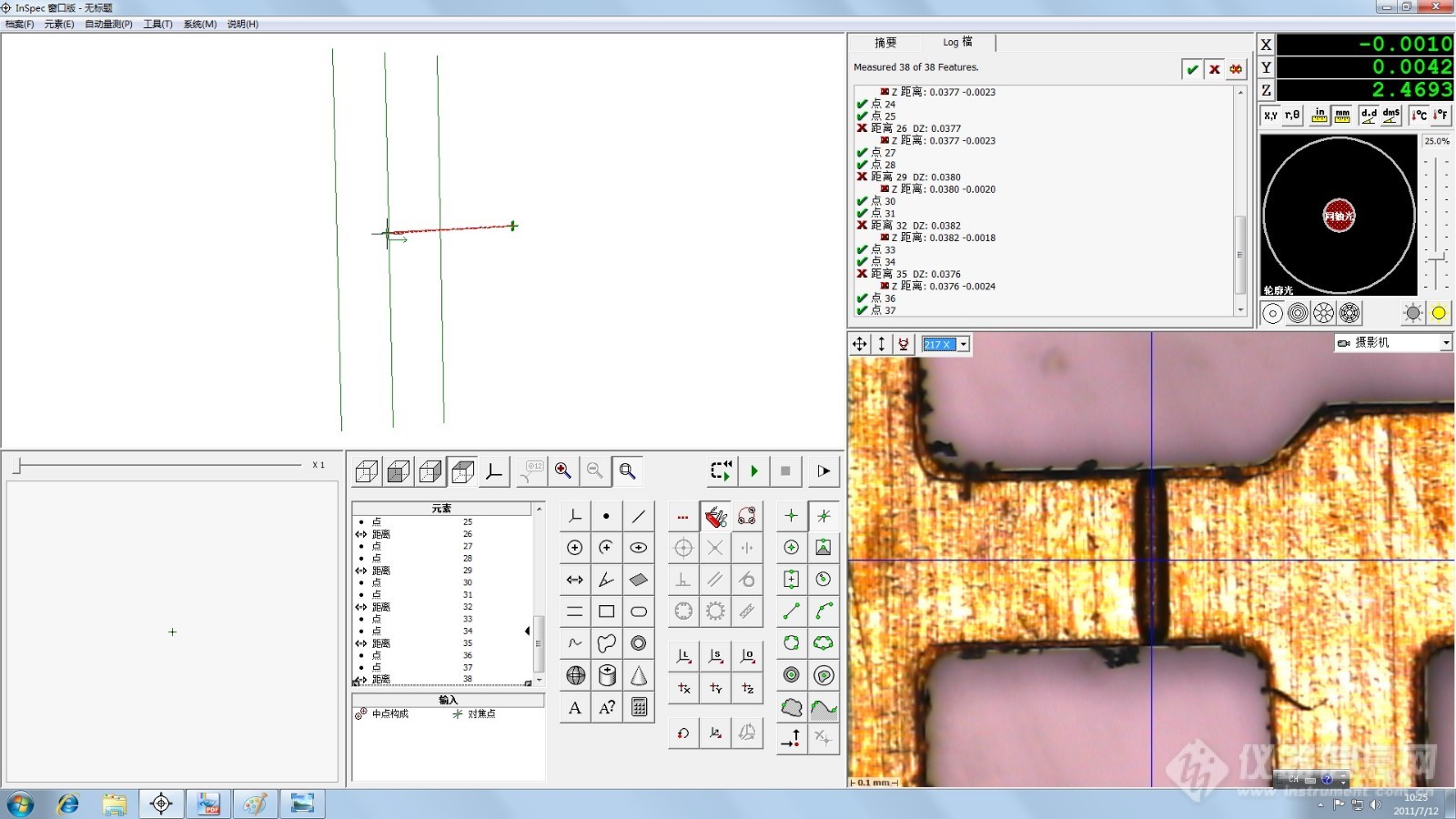The height and width of the screenshot is (819, 1456).
Task: Select the Cone measurement tool
Action: click(x=639, y=675)
